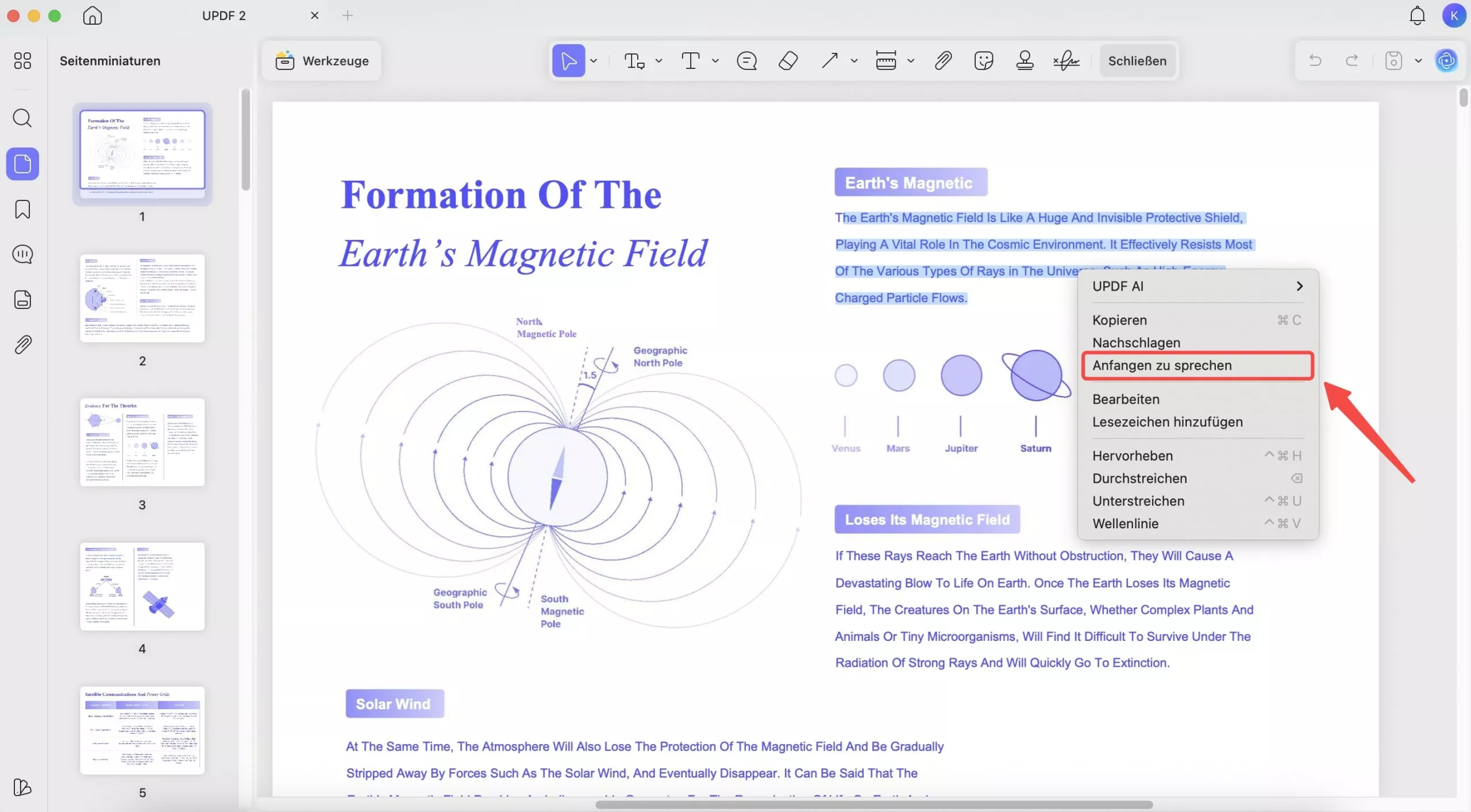Image resolution: width=1471 pixels, height=812 pixels.
Task: Select the text comment T tool
Action: click(690, 60)
